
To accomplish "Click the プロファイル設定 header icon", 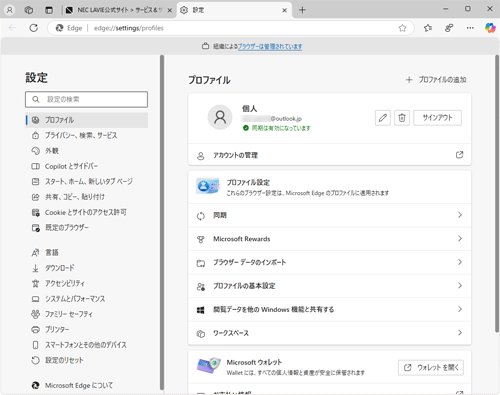I will point(208,186).
